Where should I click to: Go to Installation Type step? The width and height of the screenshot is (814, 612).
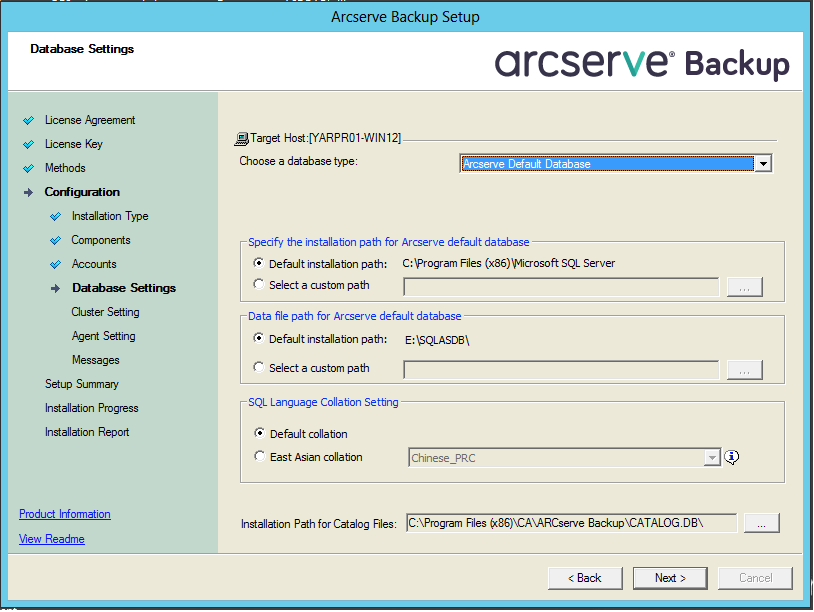(110, 216)
